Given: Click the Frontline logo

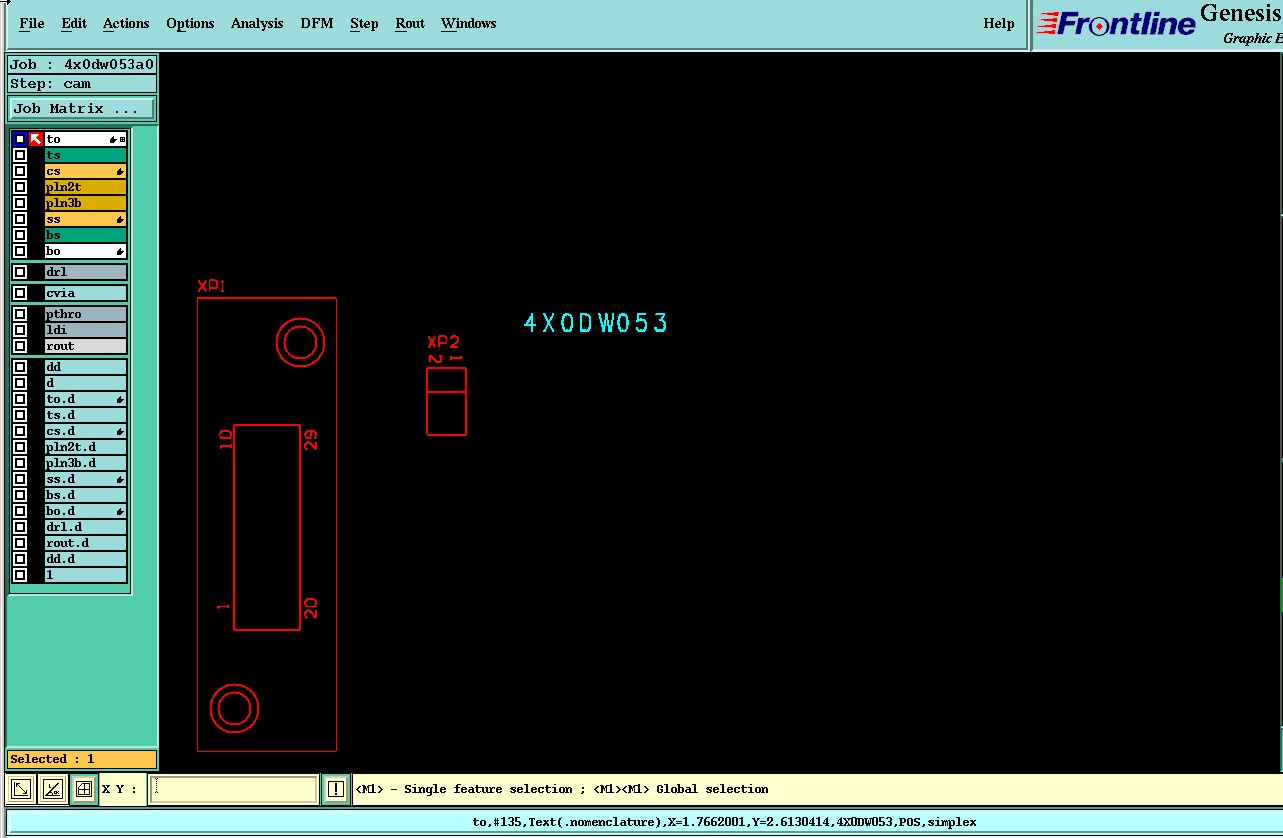Looking at the screenshot, I should [x=1117, y=24].
